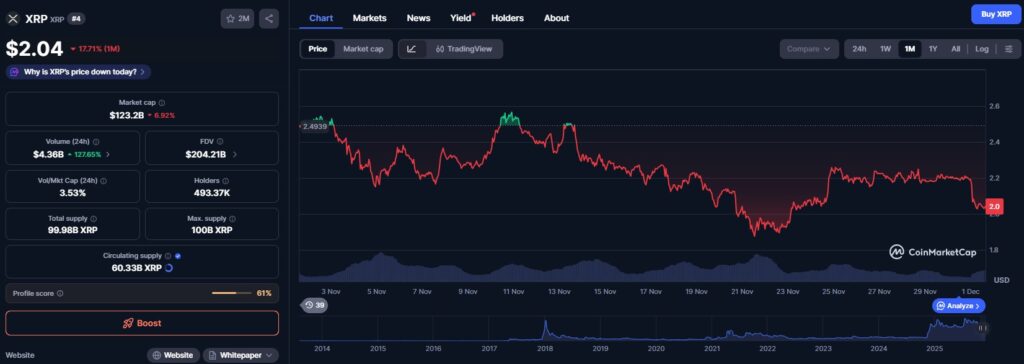1024x364 pixels.
Task: Click the $123.2B market cap value
Action: [x=127, y=115]
